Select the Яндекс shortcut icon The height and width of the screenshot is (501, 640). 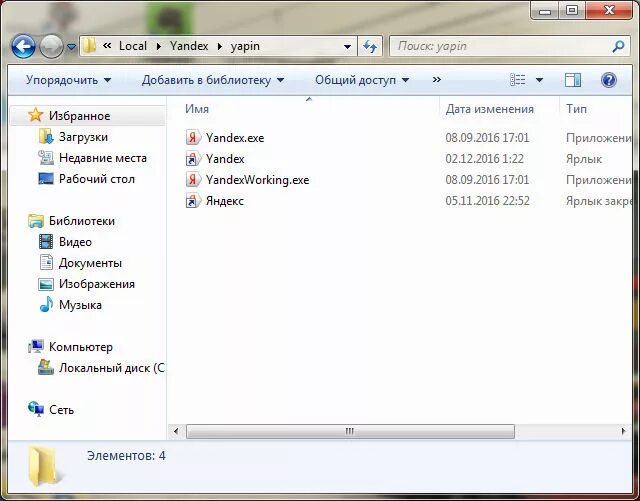click(x=193, y=200)
